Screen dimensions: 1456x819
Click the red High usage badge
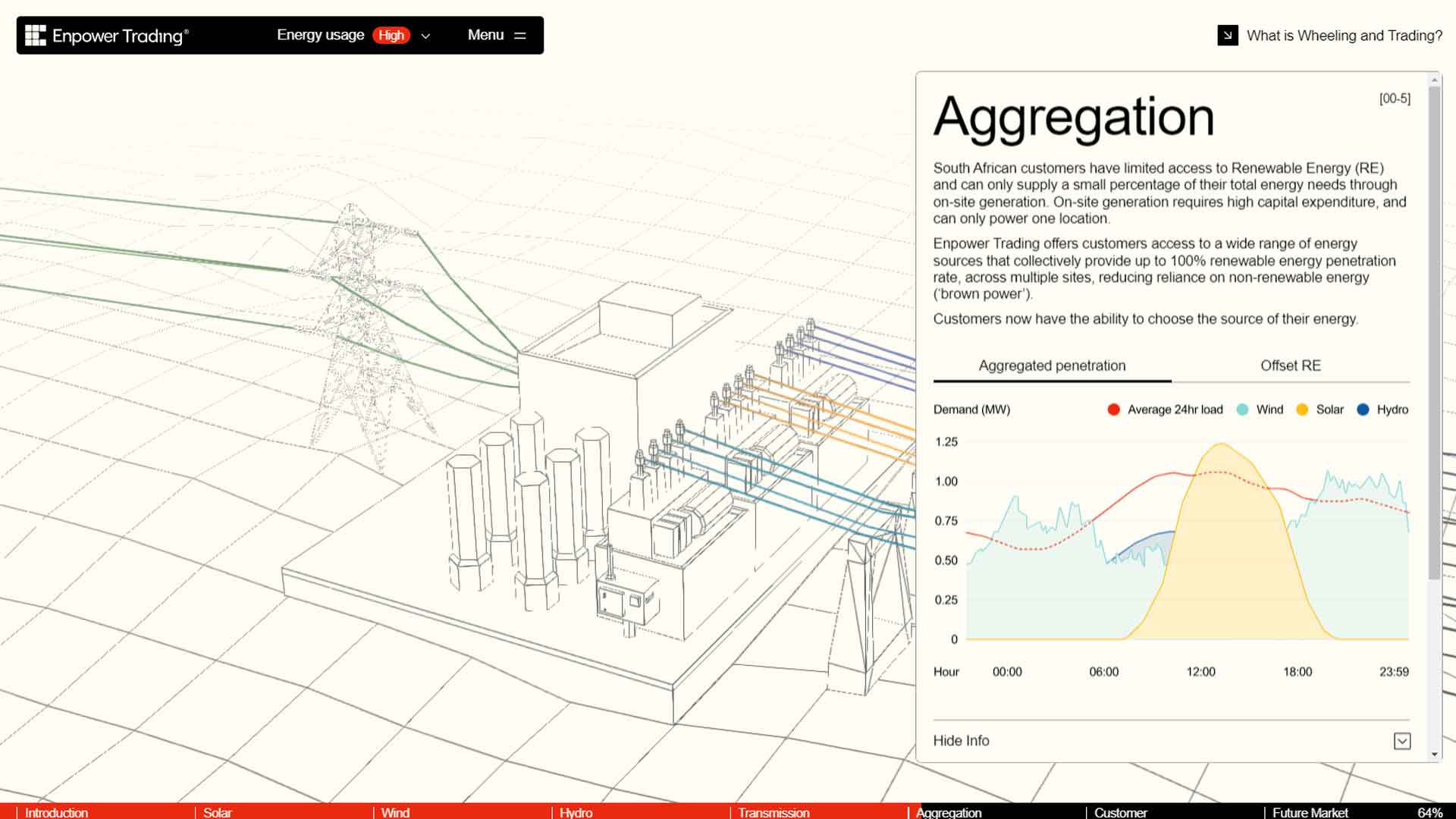[391, 36]
